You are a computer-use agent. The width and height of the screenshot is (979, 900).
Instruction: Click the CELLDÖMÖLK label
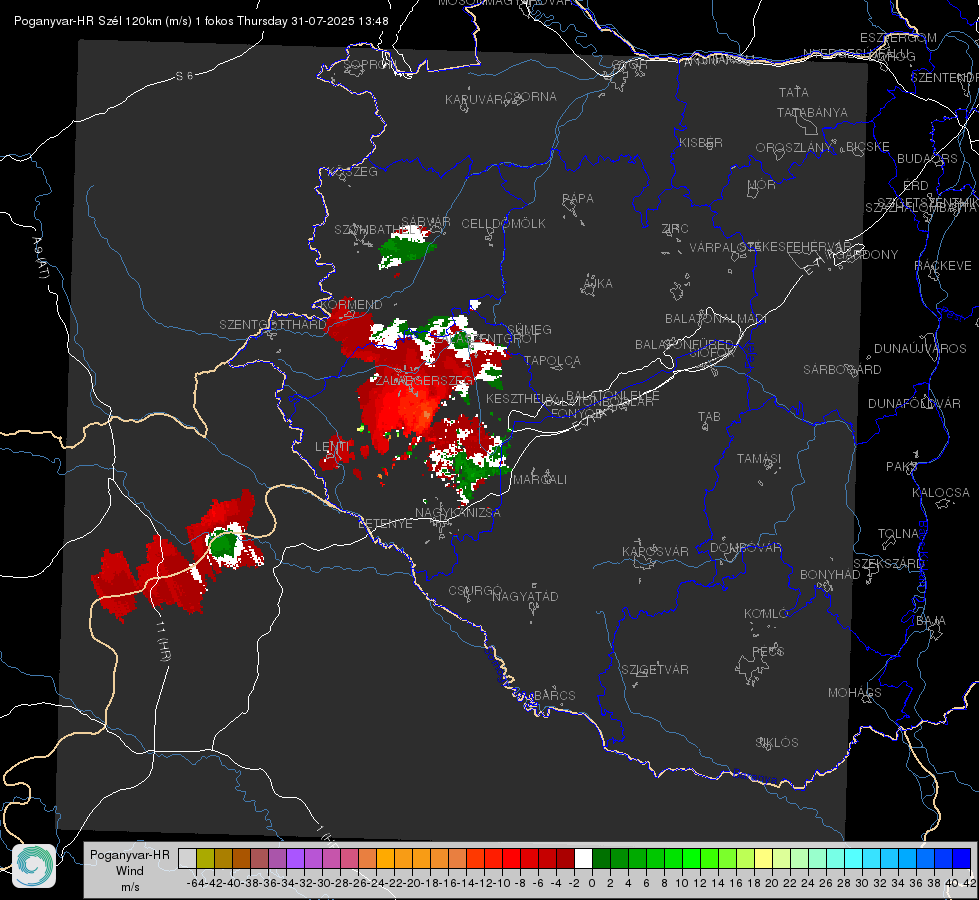(503, 224)
